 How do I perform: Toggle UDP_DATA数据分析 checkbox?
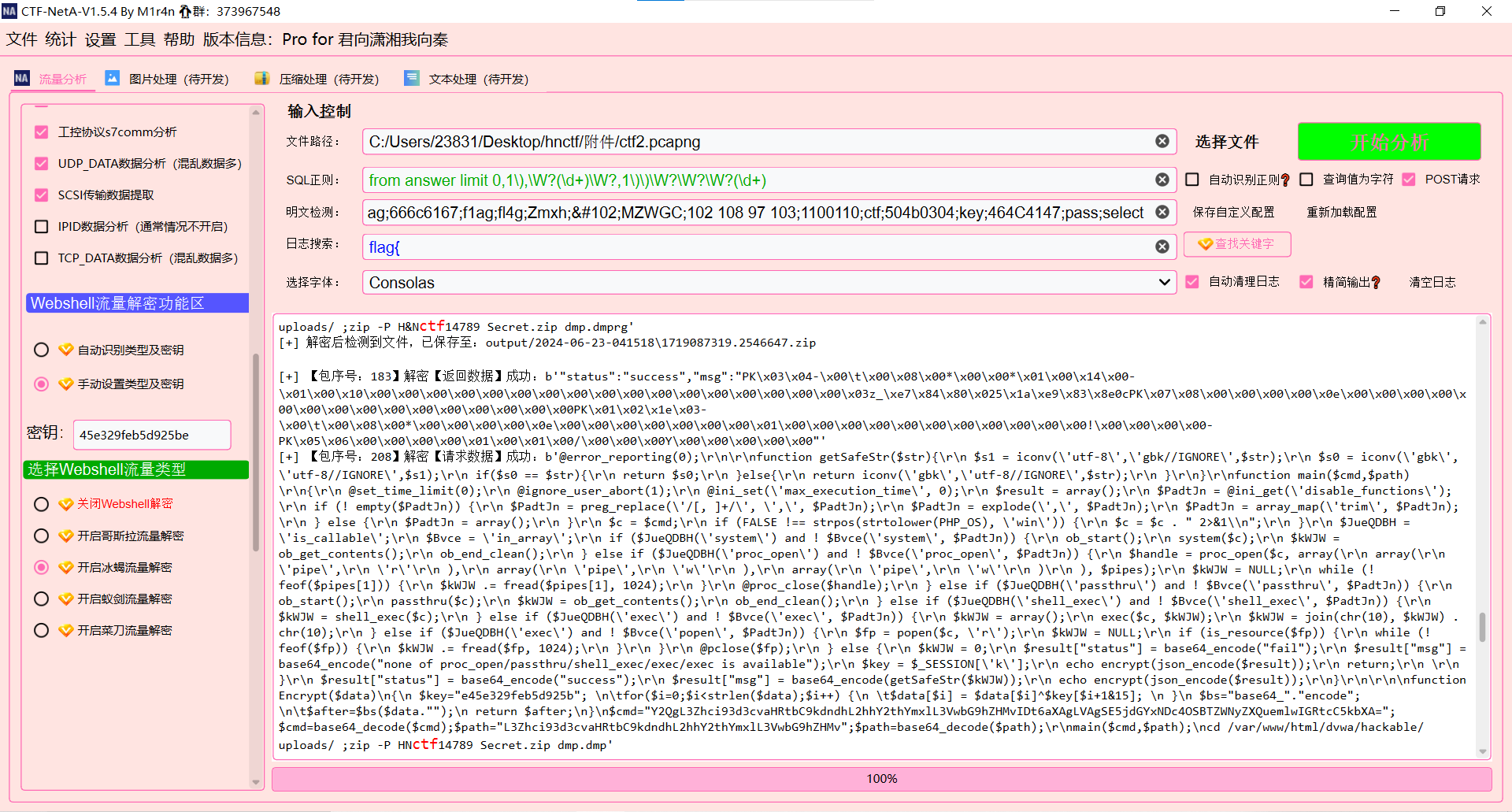point(42,163)
